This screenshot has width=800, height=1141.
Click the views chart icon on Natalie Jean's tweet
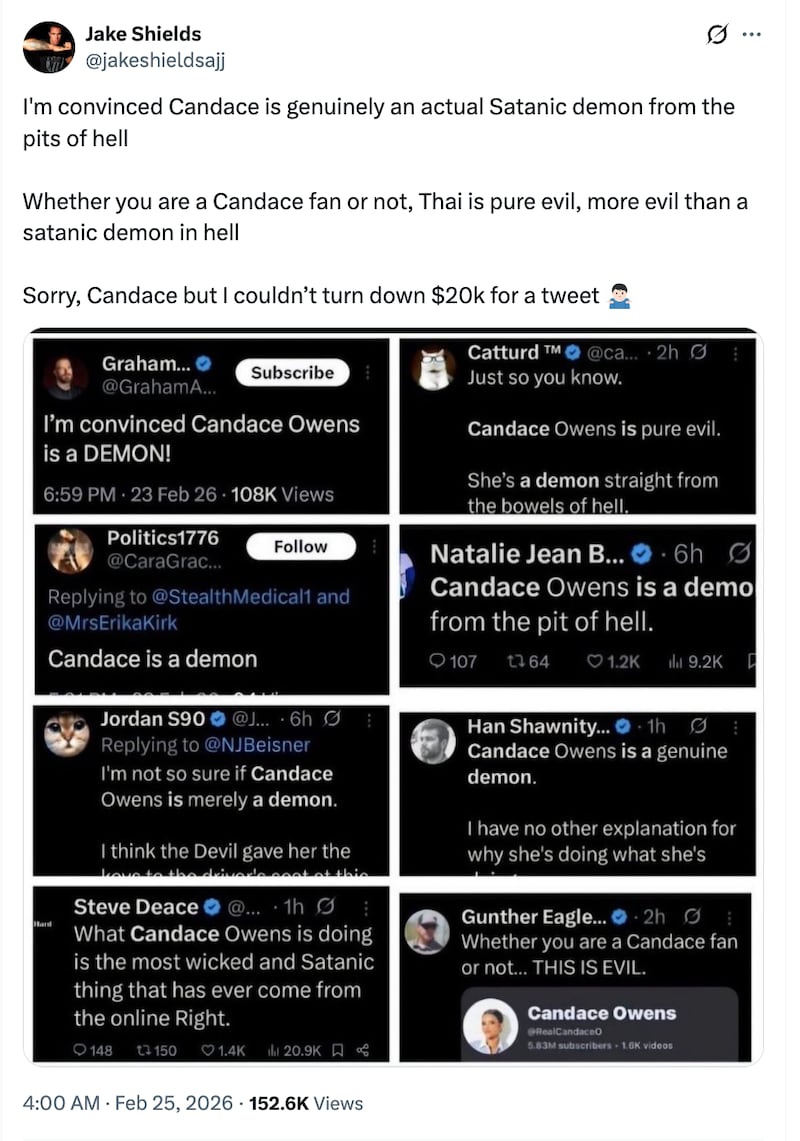click(673, 661)
